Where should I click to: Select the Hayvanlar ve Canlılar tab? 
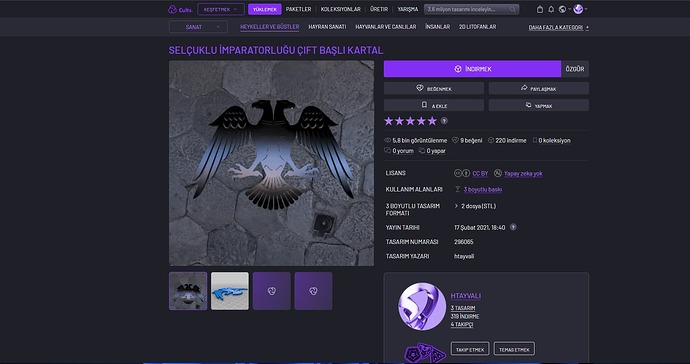point(385,27)
